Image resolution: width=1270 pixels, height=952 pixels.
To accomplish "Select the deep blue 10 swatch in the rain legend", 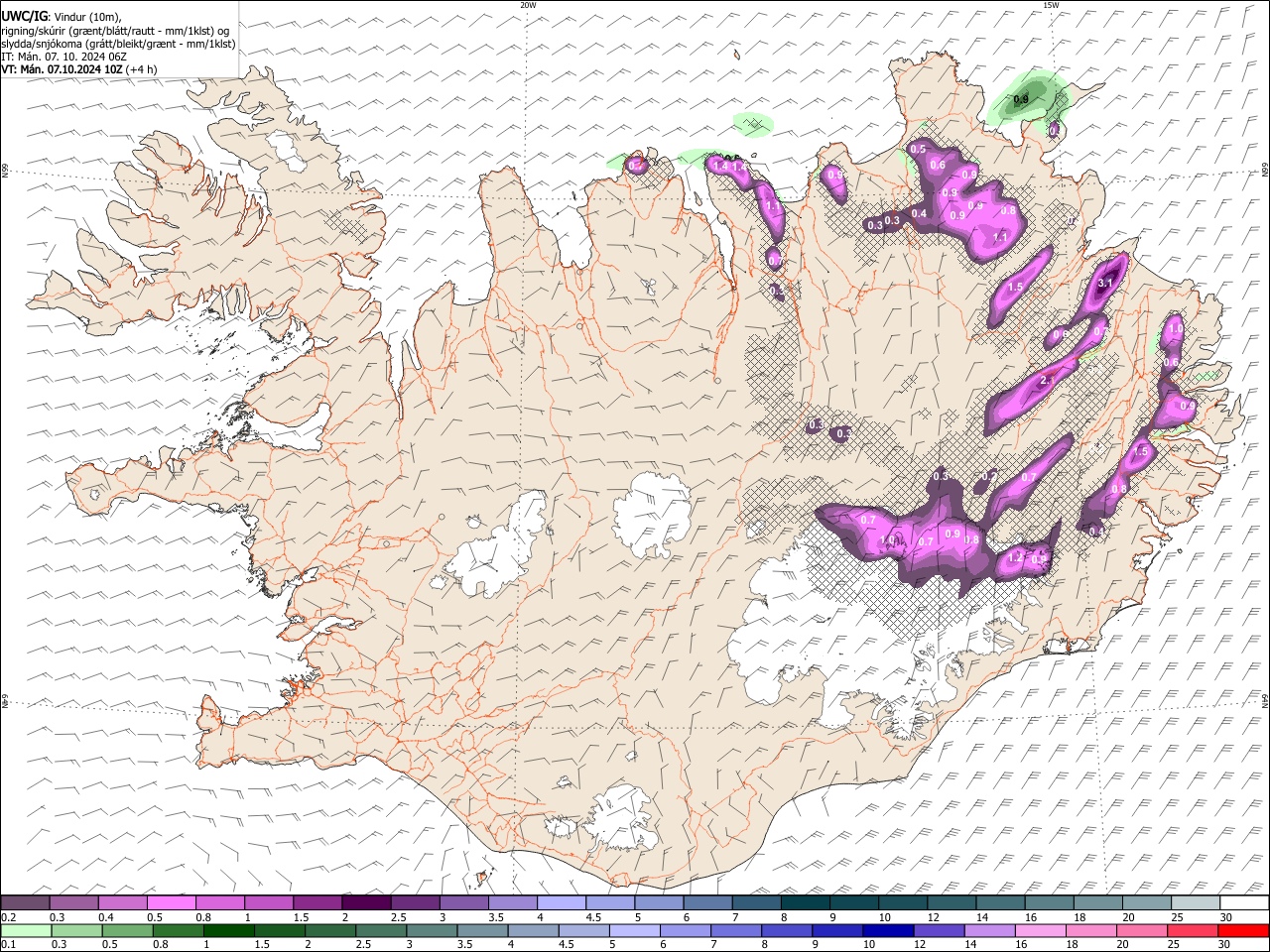I will pos(888,930).
